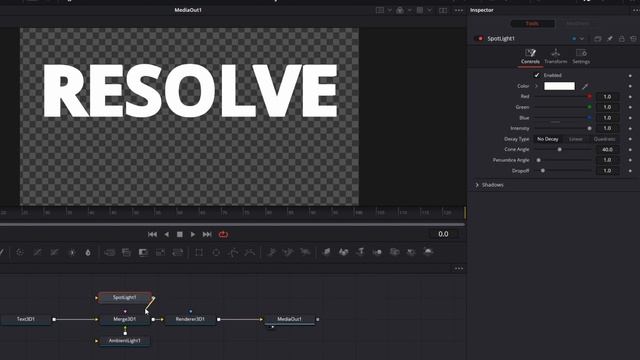
Task: Toggle the SpotLight1 tool enable dot
Action: pos(480,38)
